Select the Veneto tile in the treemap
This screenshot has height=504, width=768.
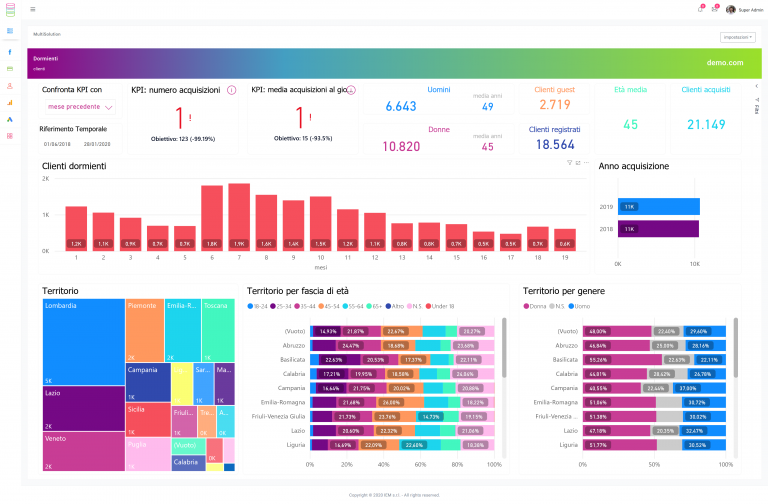coord(84,452)
